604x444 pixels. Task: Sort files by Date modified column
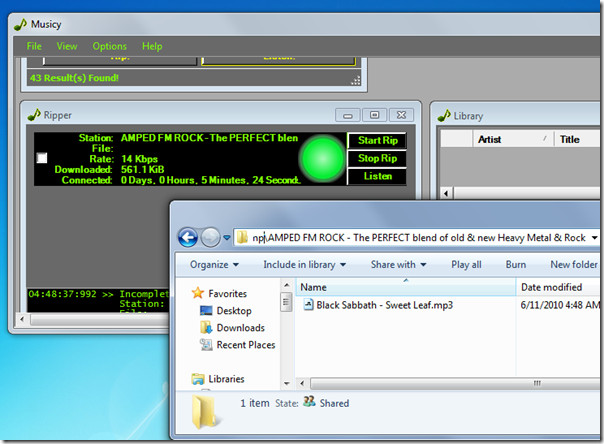pyautogui.click(x=558, y=287)
